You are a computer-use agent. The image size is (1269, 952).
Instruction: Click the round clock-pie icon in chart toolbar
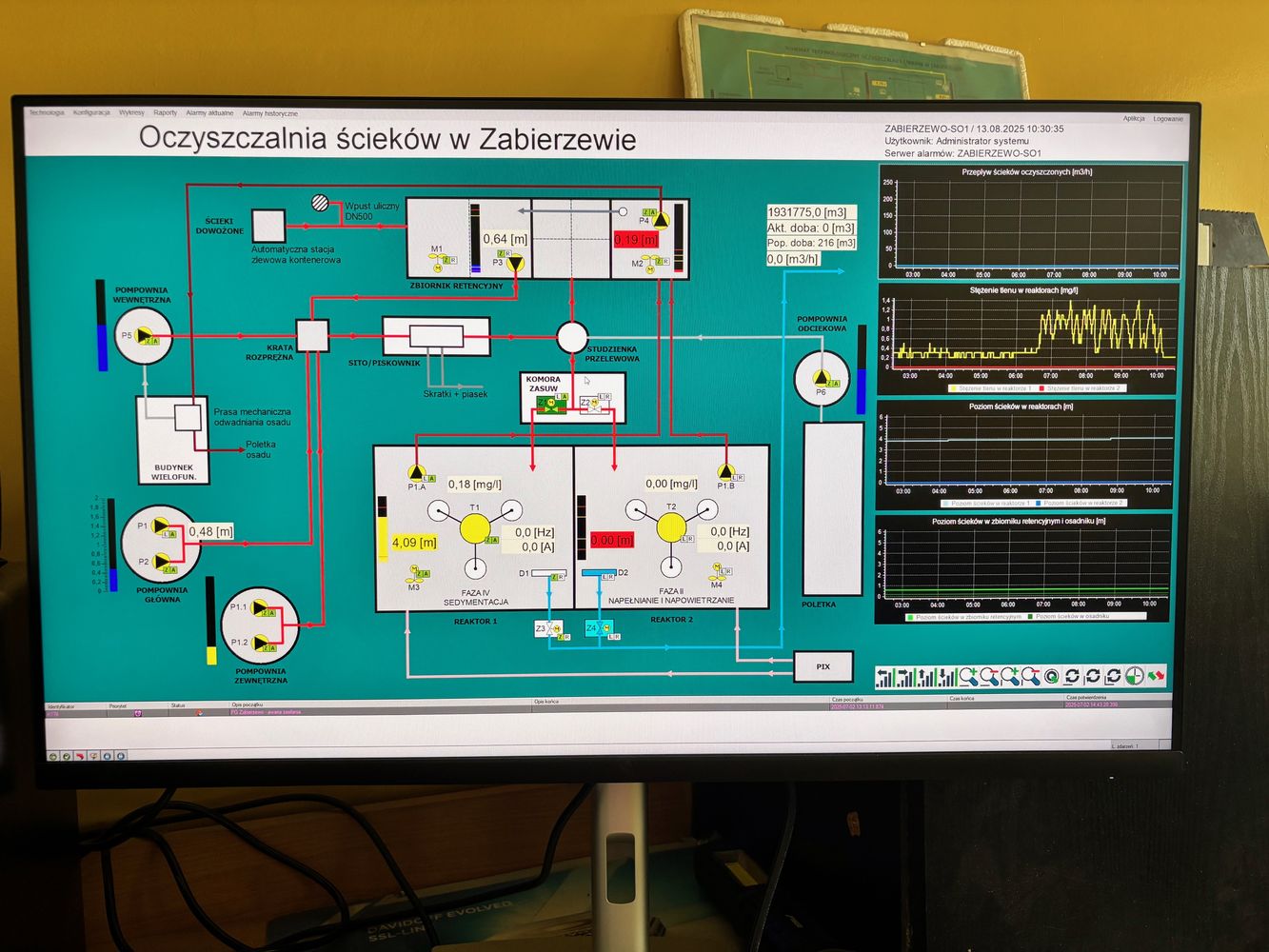tap(1134, 676)
